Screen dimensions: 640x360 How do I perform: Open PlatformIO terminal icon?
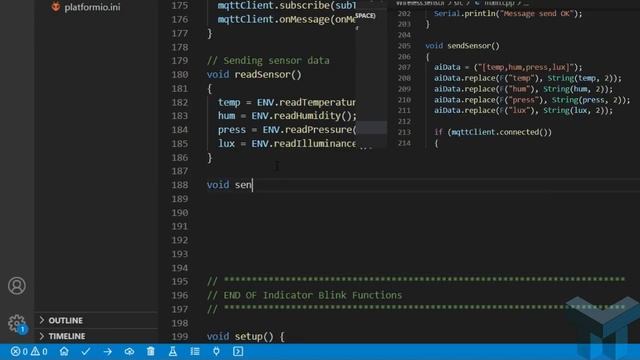(238, 351)
